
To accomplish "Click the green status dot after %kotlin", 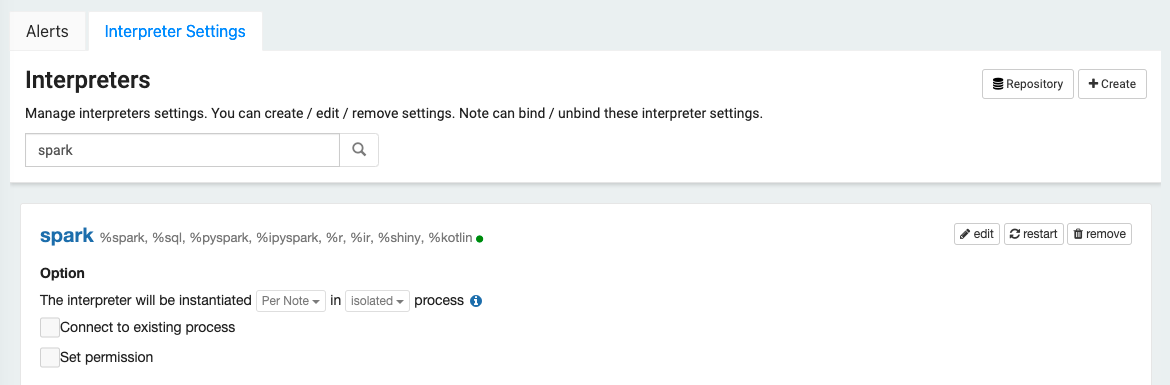I will click(x=480, y=239).
